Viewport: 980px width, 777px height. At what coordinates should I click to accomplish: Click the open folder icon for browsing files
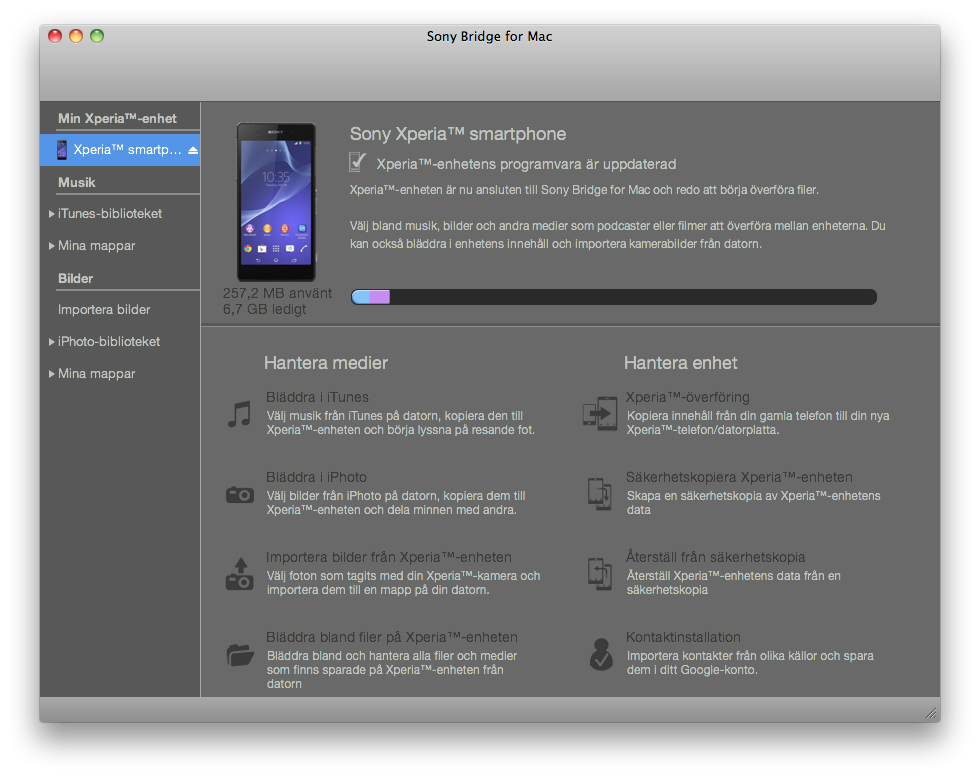click(x=239, y=655)
